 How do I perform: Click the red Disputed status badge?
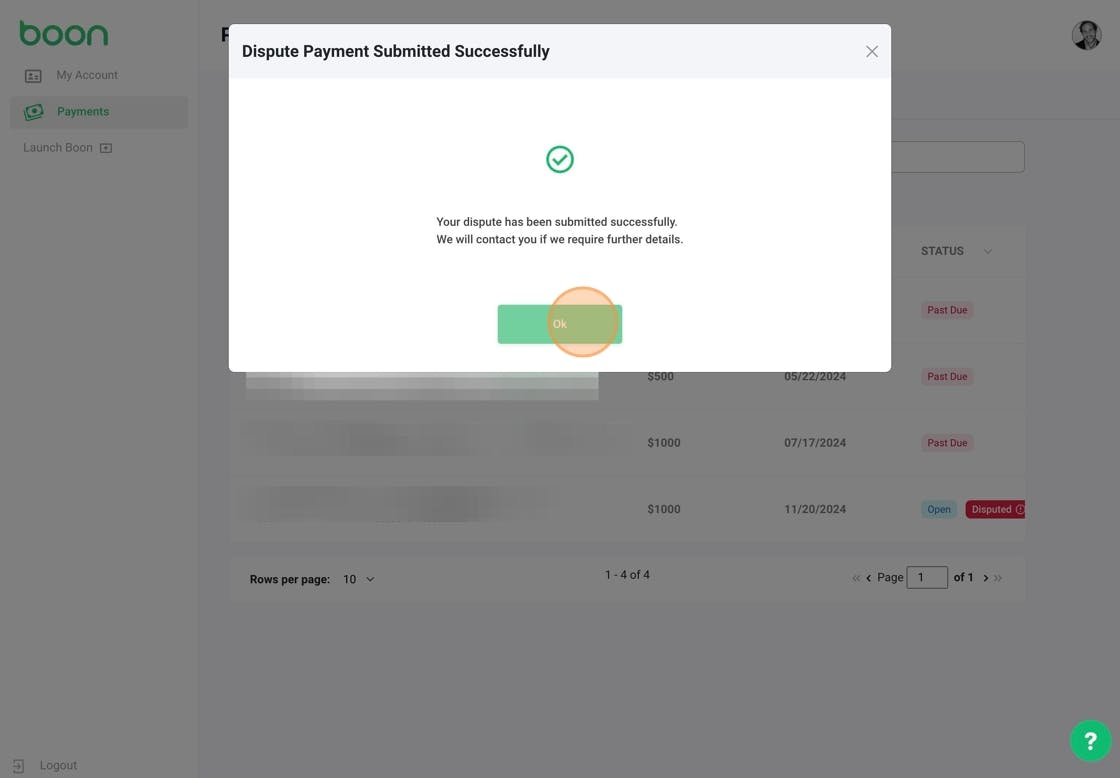[x=995, y=509]
